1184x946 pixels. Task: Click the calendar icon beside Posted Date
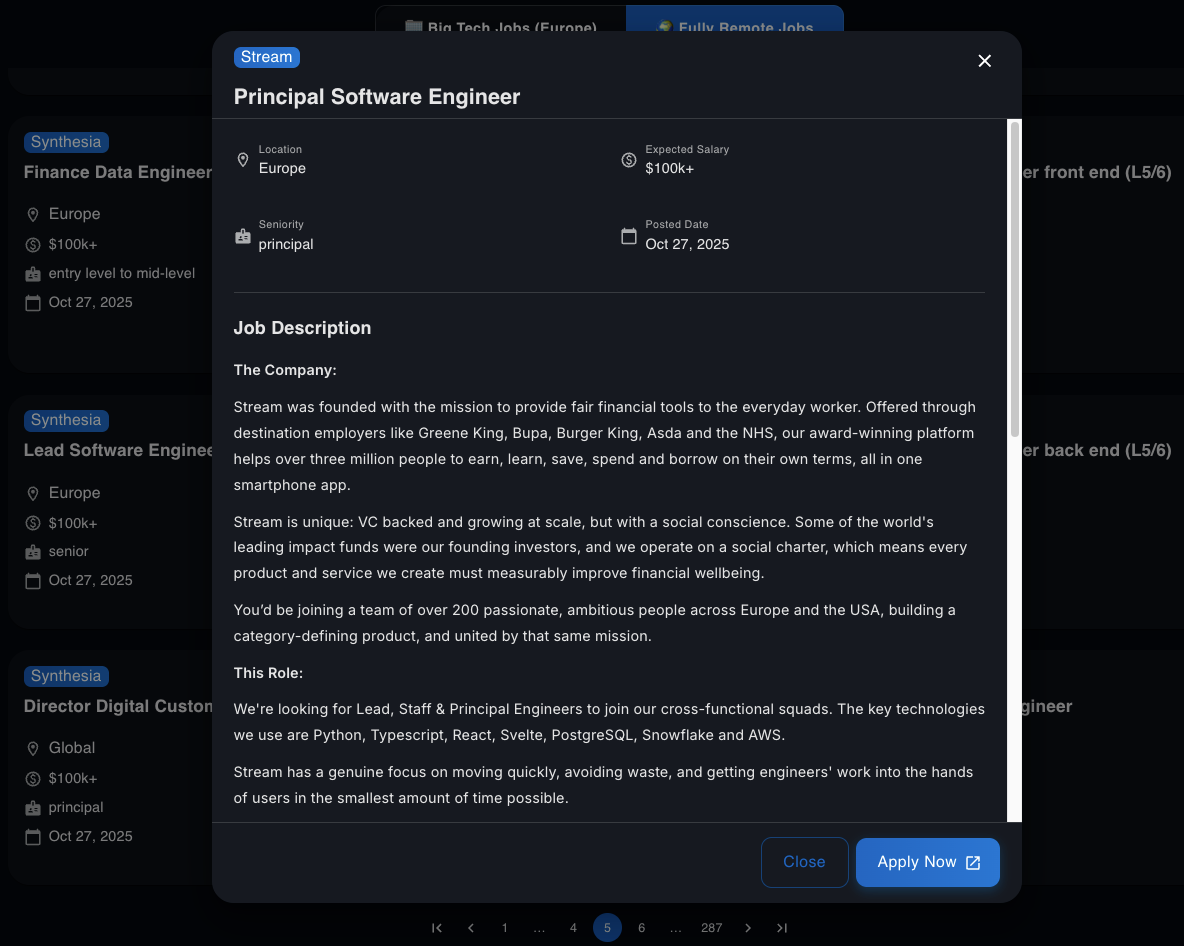(629, 236)
